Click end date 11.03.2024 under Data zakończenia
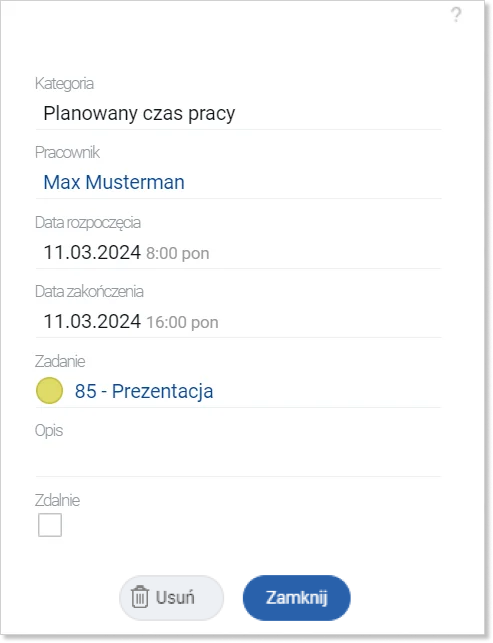The width and height of the screenshot is (493, 643). [92, 321]
